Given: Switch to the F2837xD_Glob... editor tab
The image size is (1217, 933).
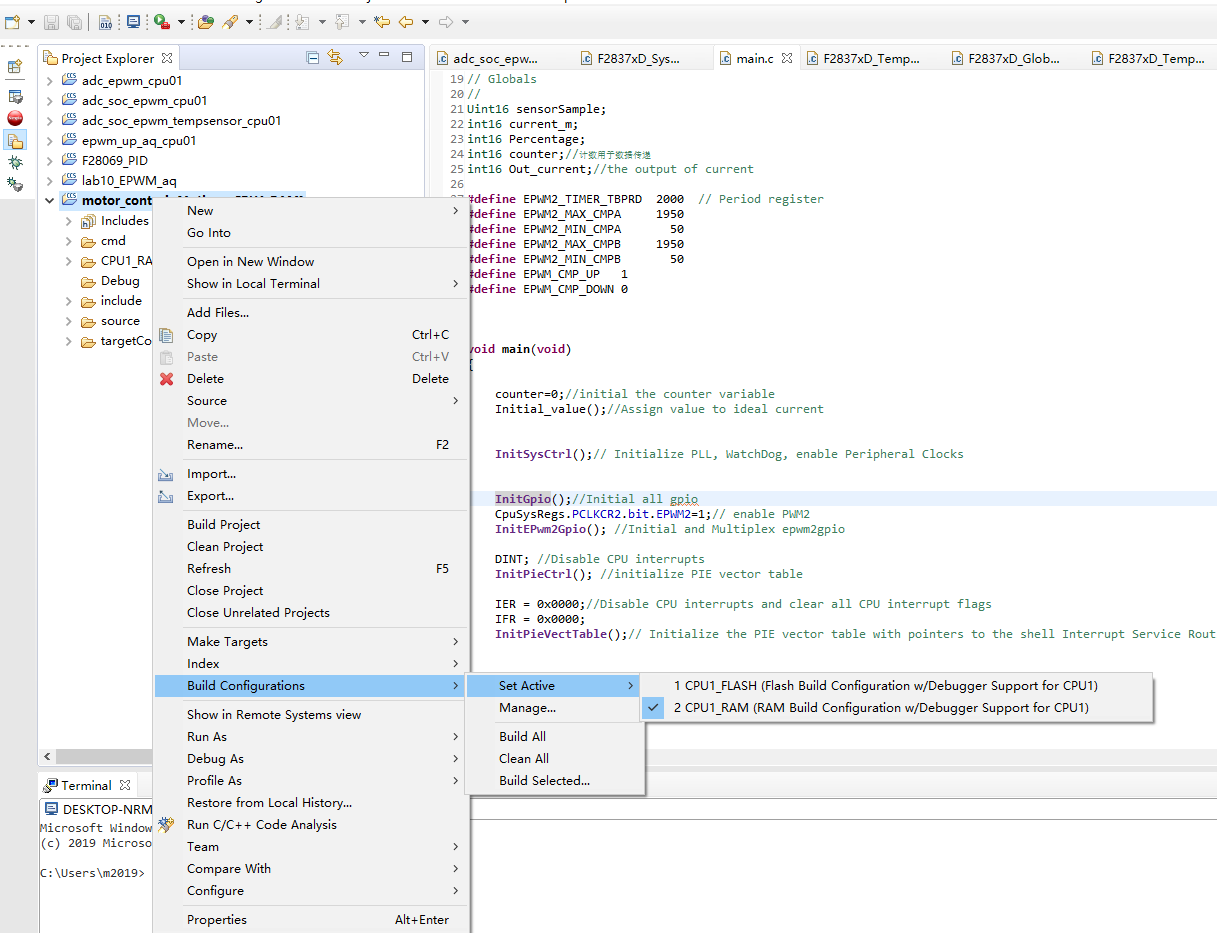Looking at the screenshot, I should 1012,59.
